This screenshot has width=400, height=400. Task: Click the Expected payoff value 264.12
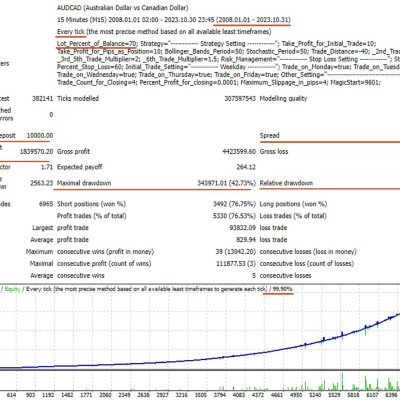(x=246, y=167)
